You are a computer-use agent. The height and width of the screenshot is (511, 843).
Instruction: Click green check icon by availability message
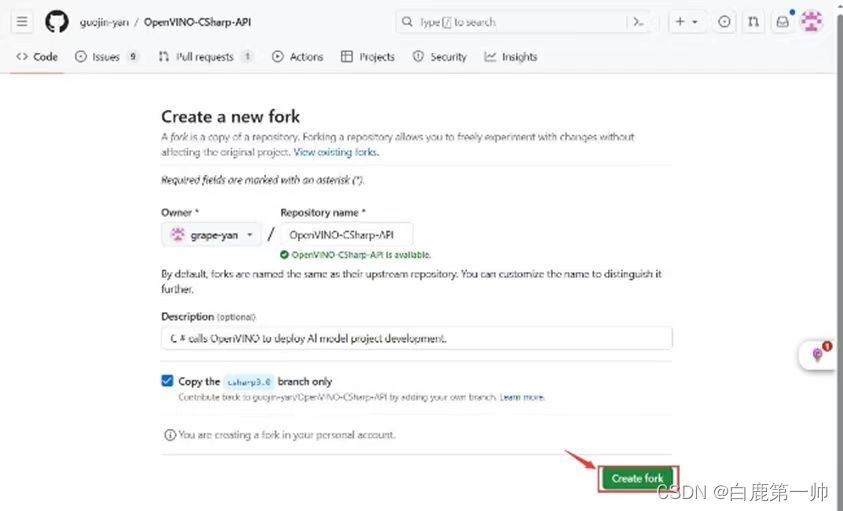[284, 255]
